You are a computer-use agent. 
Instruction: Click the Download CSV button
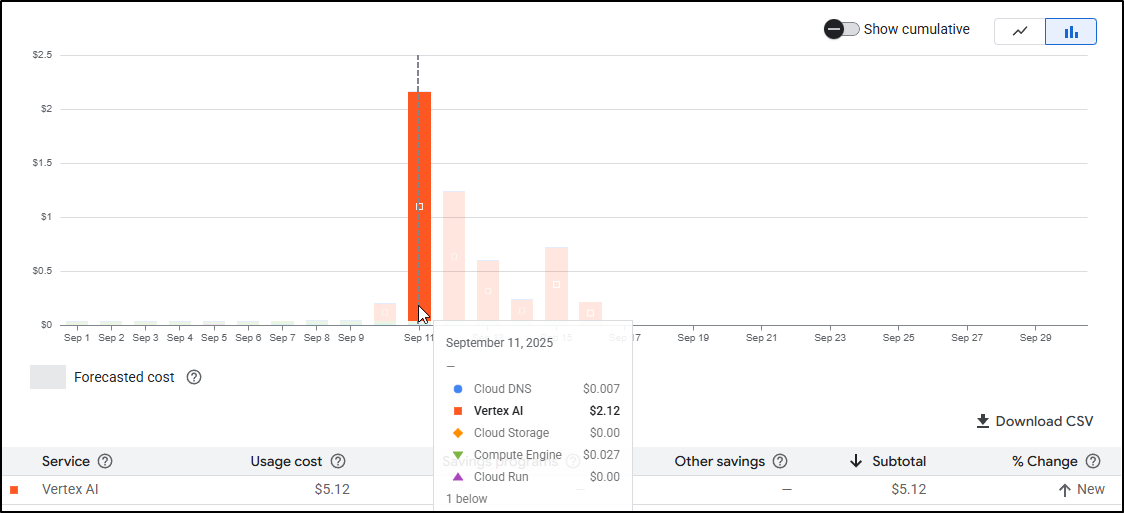pos(1034,421)
